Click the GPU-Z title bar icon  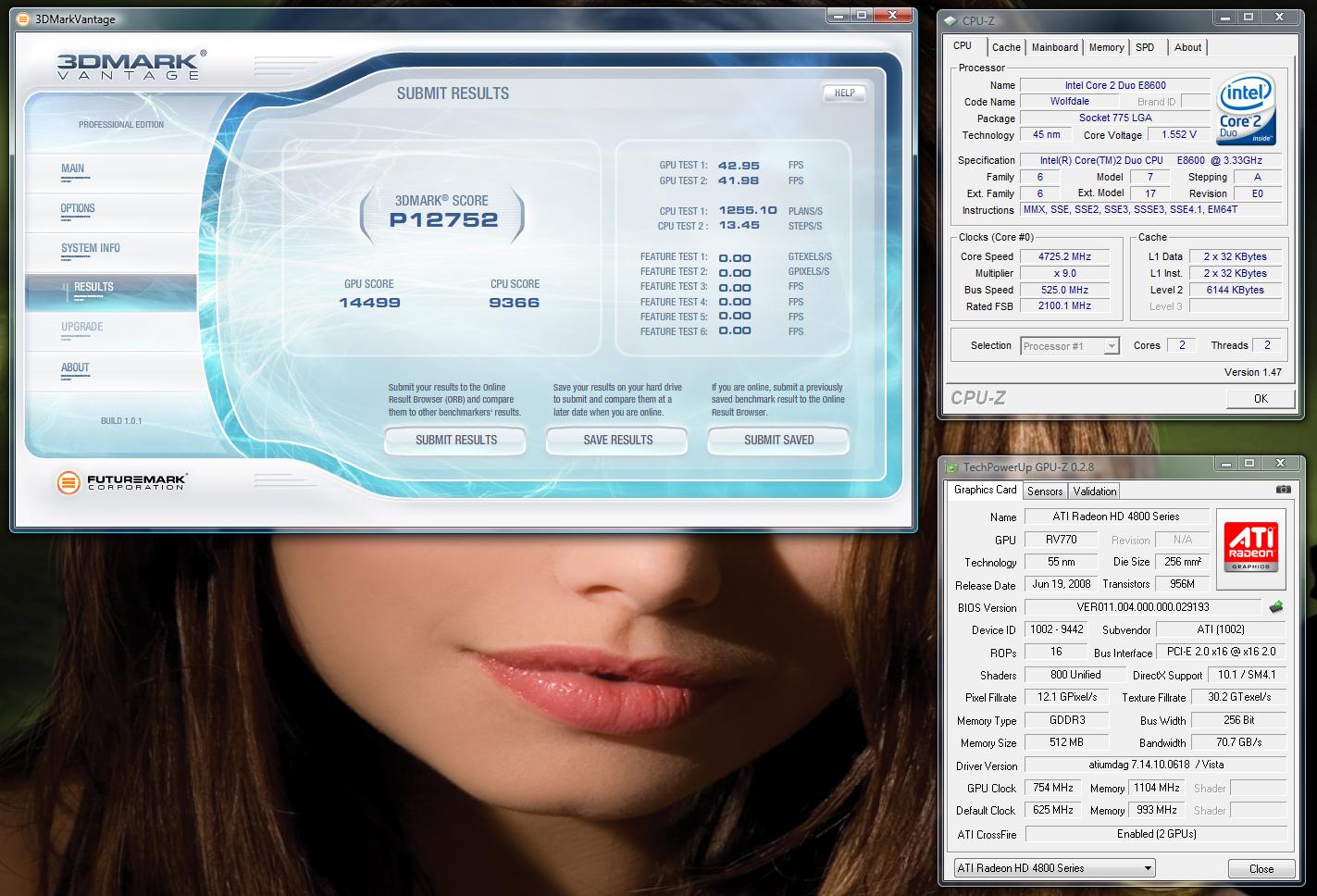951,467
